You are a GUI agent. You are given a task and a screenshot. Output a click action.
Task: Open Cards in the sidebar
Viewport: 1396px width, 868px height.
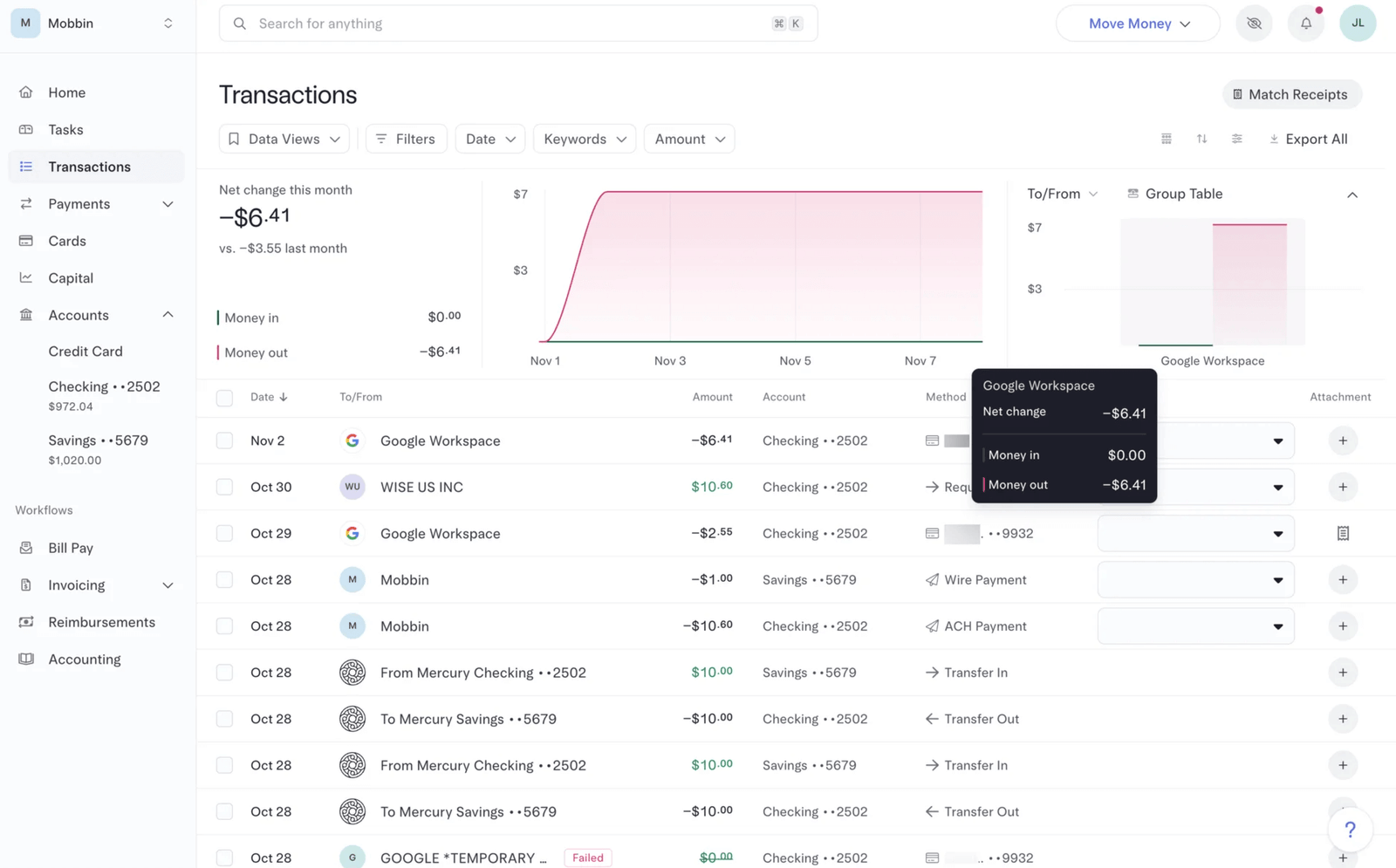[x=67, y=241]
